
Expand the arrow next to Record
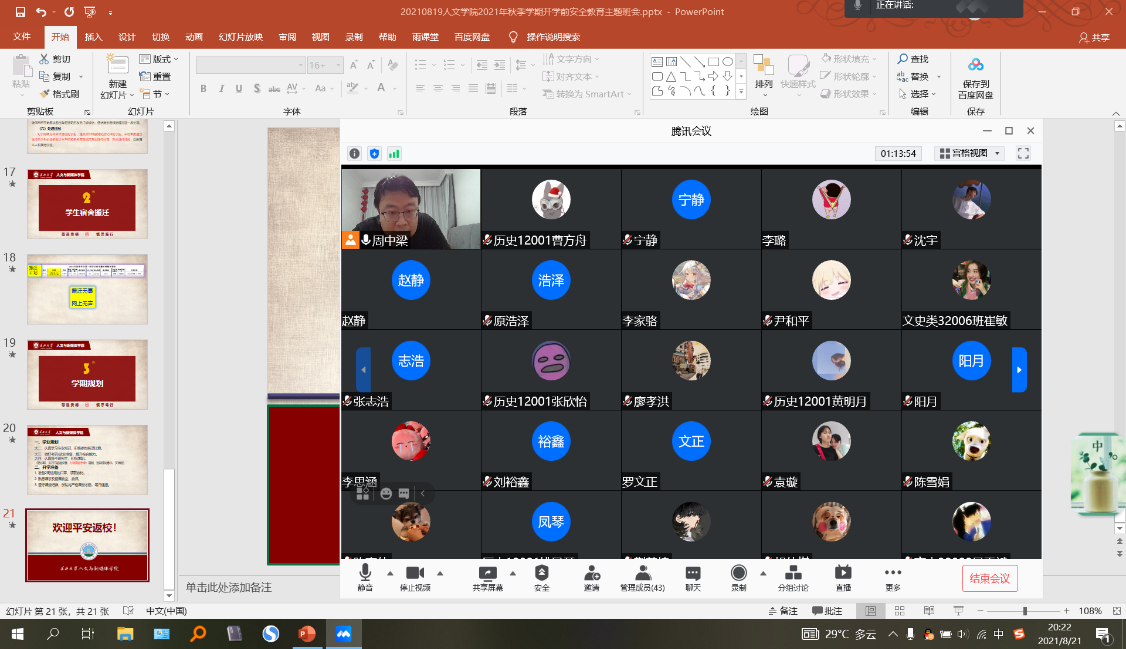click(762, 573)
